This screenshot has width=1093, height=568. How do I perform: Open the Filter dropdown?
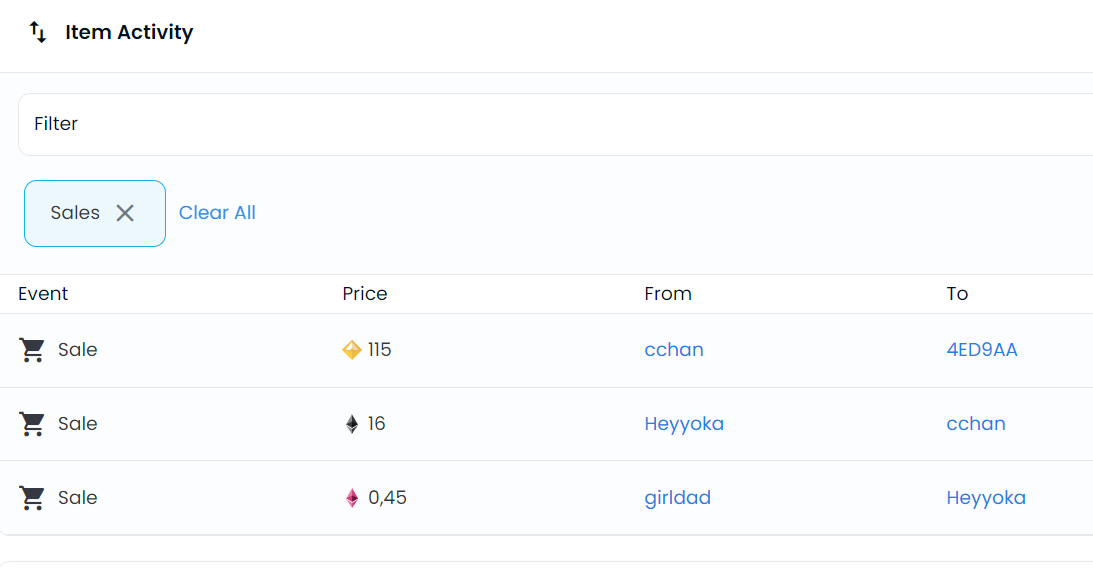(x=555, y=124)
